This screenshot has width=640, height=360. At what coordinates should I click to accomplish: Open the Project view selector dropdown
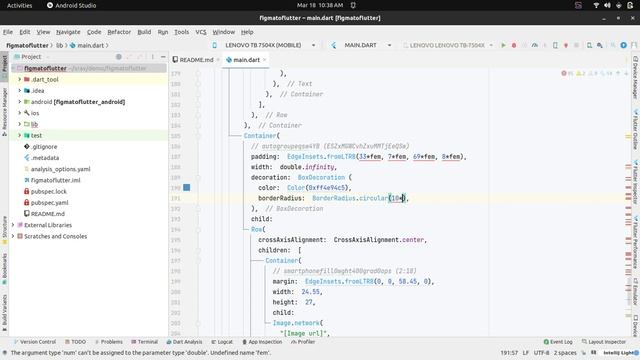[31, 57]
